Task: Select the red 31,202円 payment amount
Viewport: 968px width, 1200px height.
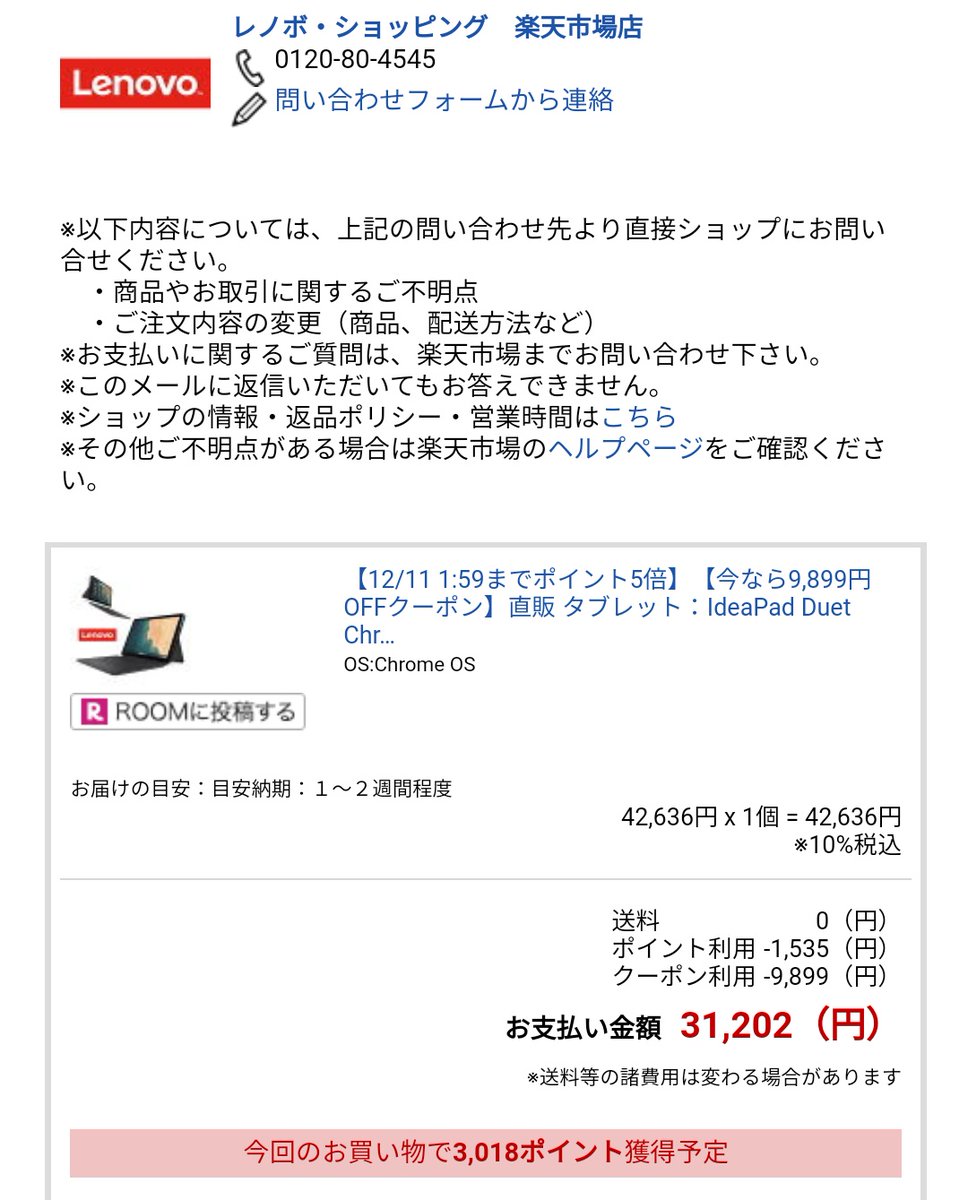Action: tap(782, 1025)
